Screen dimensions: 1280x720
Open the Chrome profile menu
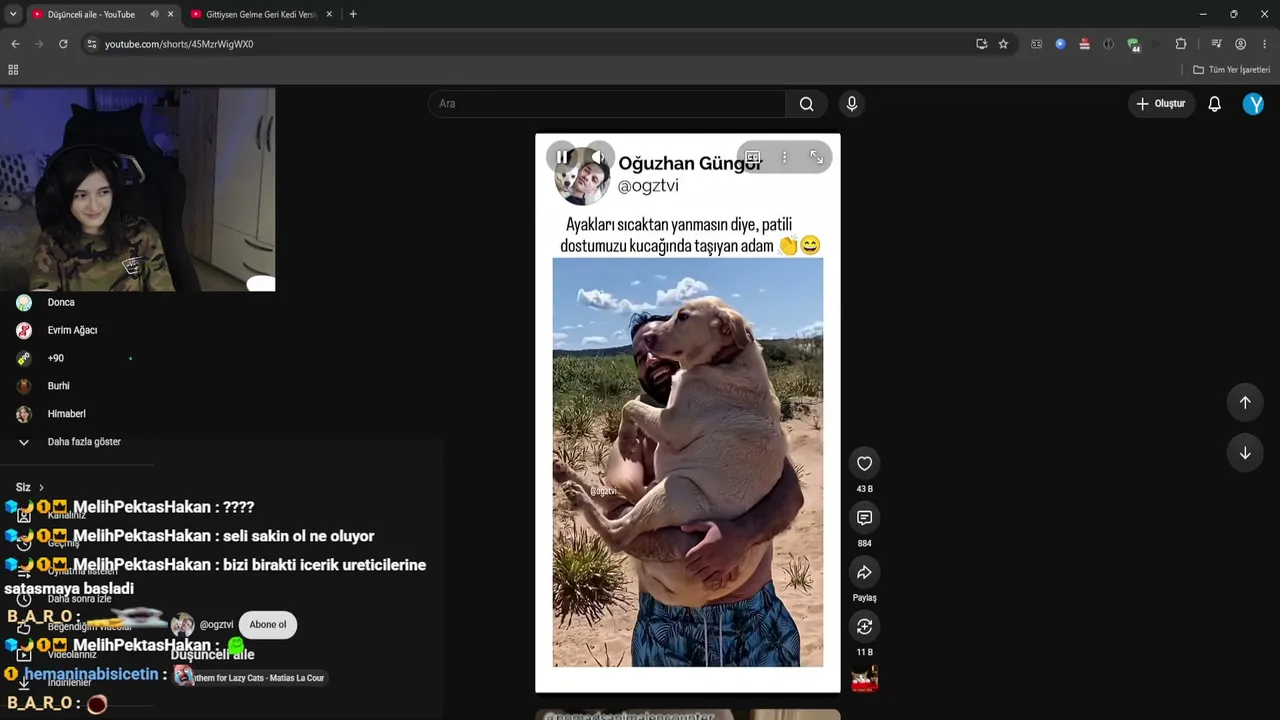[1240, 44]
